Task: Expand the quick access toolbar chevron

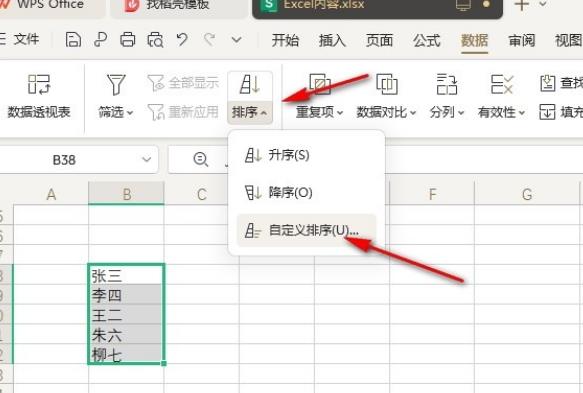Action: 236,39
